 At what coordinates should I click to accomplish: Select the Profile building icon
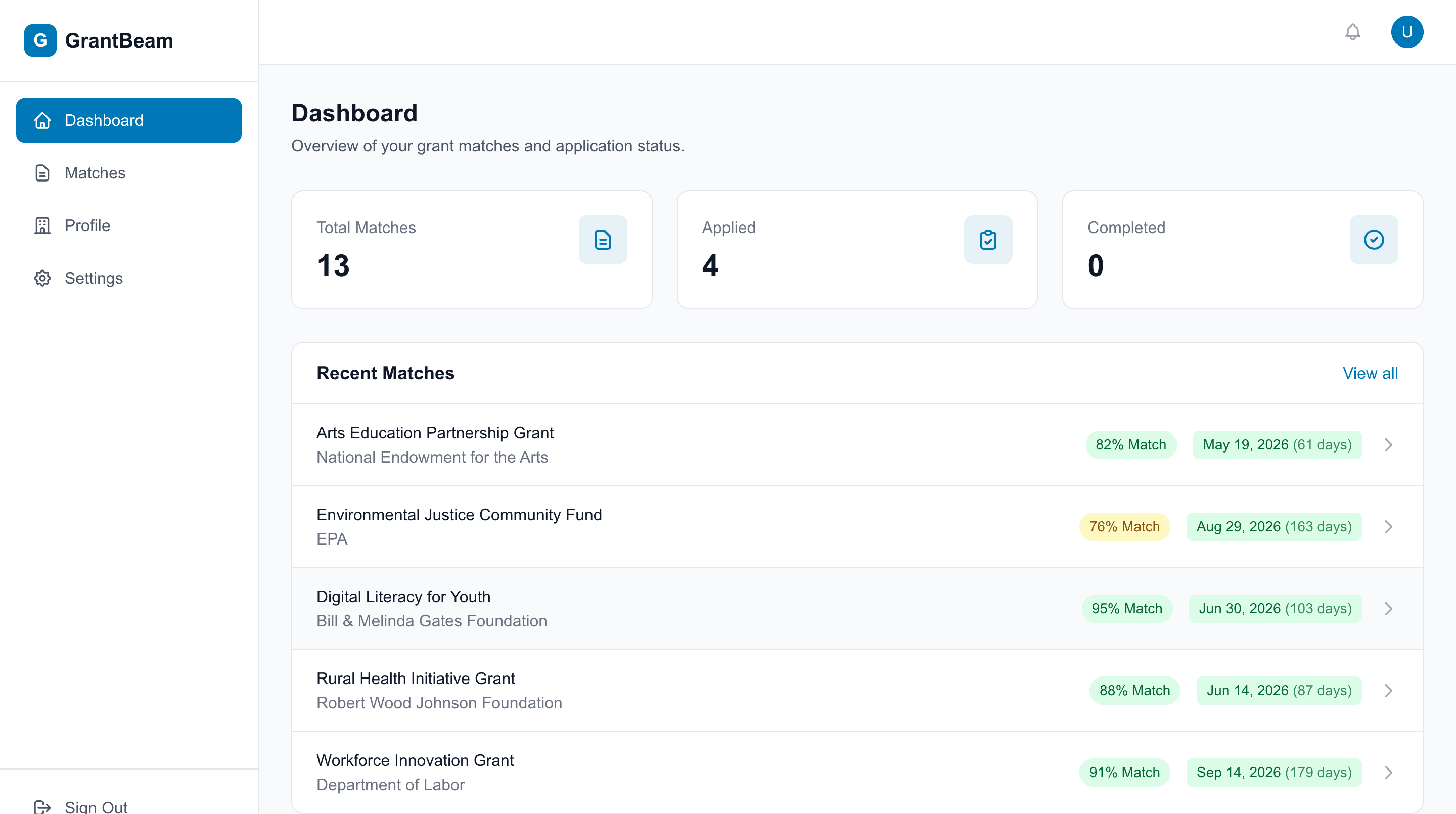[42, 225]
